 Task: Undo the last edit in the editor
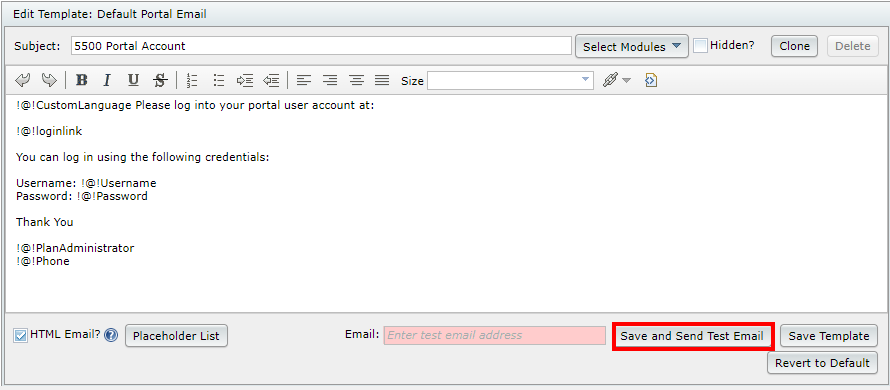tap(23, 81)
